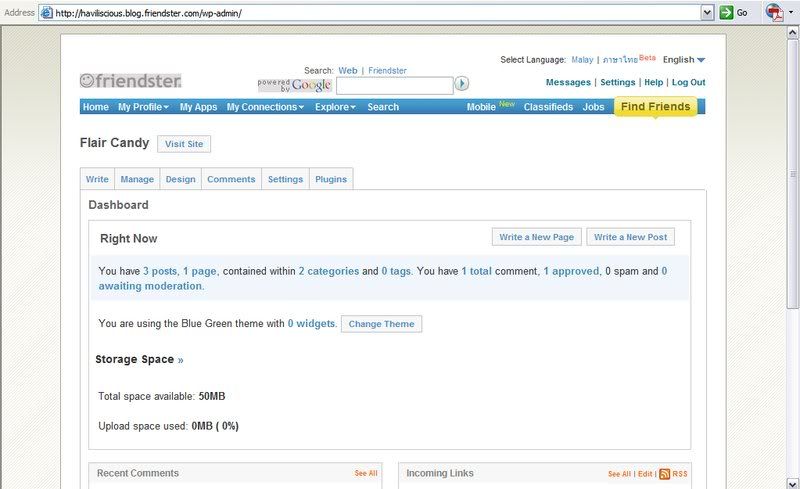Image resolution: width=800 pixels, height=489 pixels.
Task: Open the My Connections menu
Action: (x=265, y=107)
